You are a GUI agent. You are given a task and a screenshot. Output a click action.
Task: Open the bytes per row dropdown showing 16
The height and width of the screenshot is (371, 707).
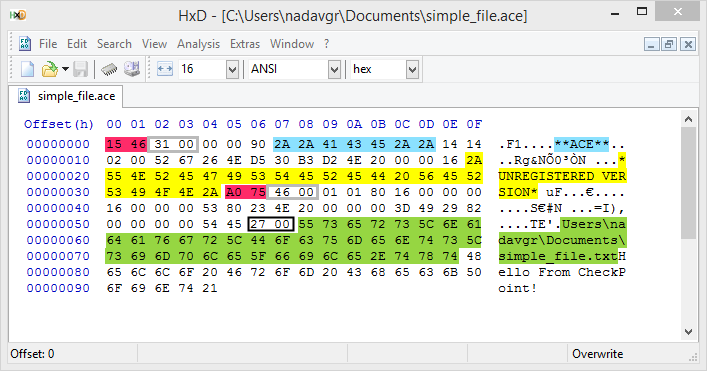pyautogui.click(x=232, y=70)
